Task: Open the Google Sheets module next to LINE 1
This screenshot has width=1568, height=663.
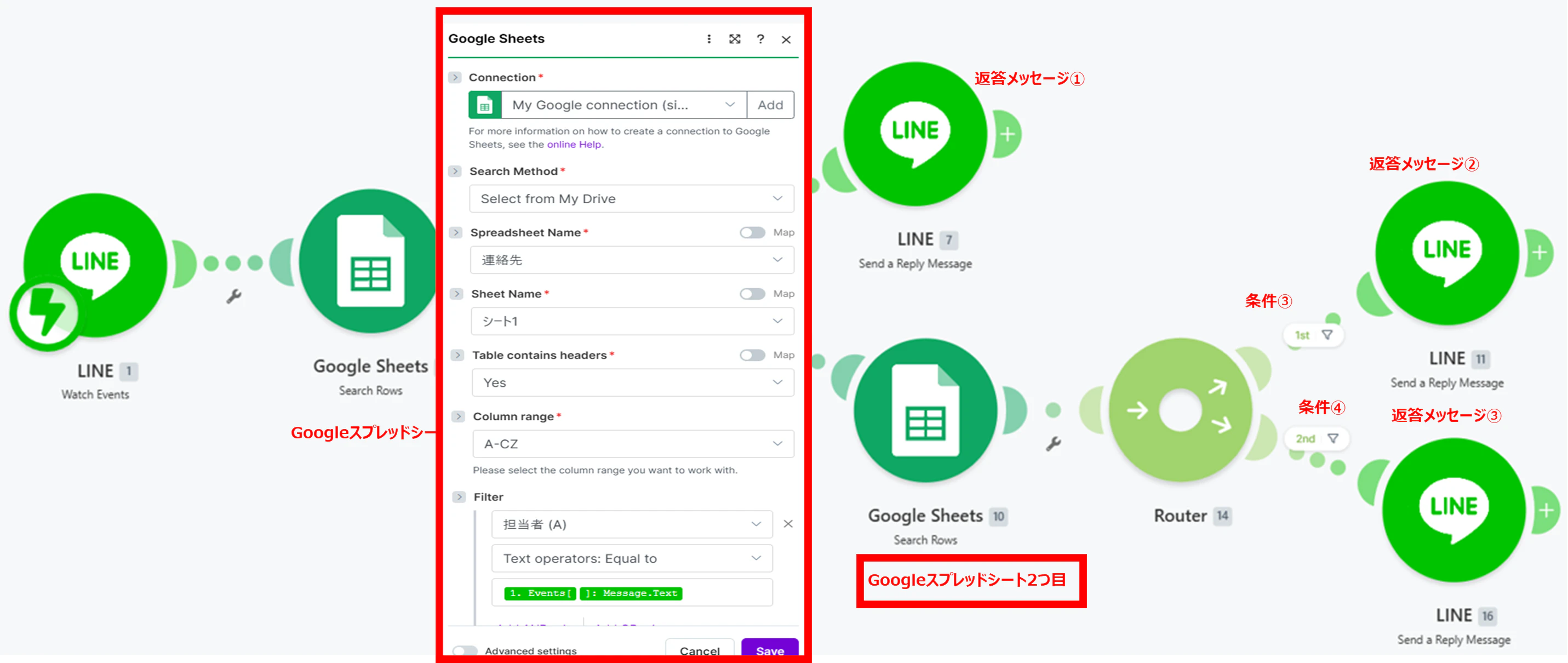Action: pyautogui.click(x=369, y=261)
